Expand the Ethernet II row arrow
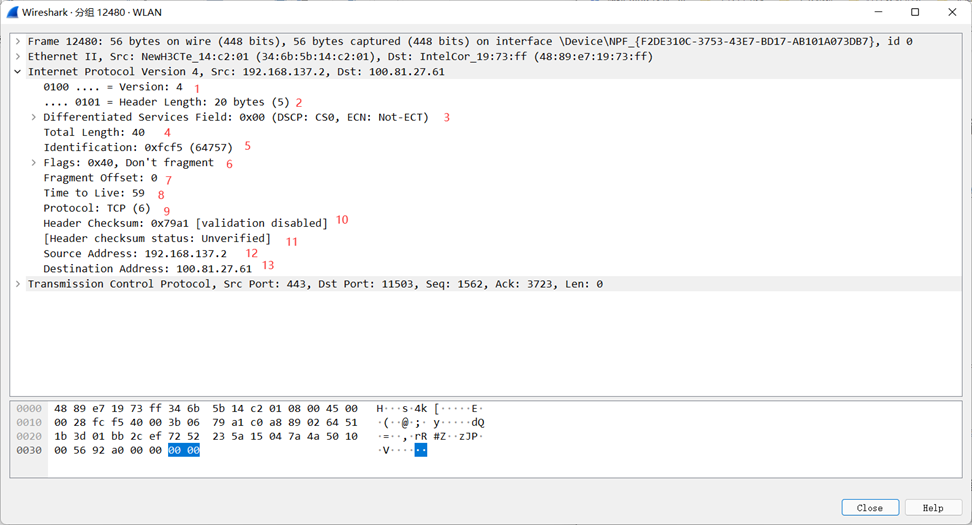This screenshot has height=525, width=972. tap(18, 56)
